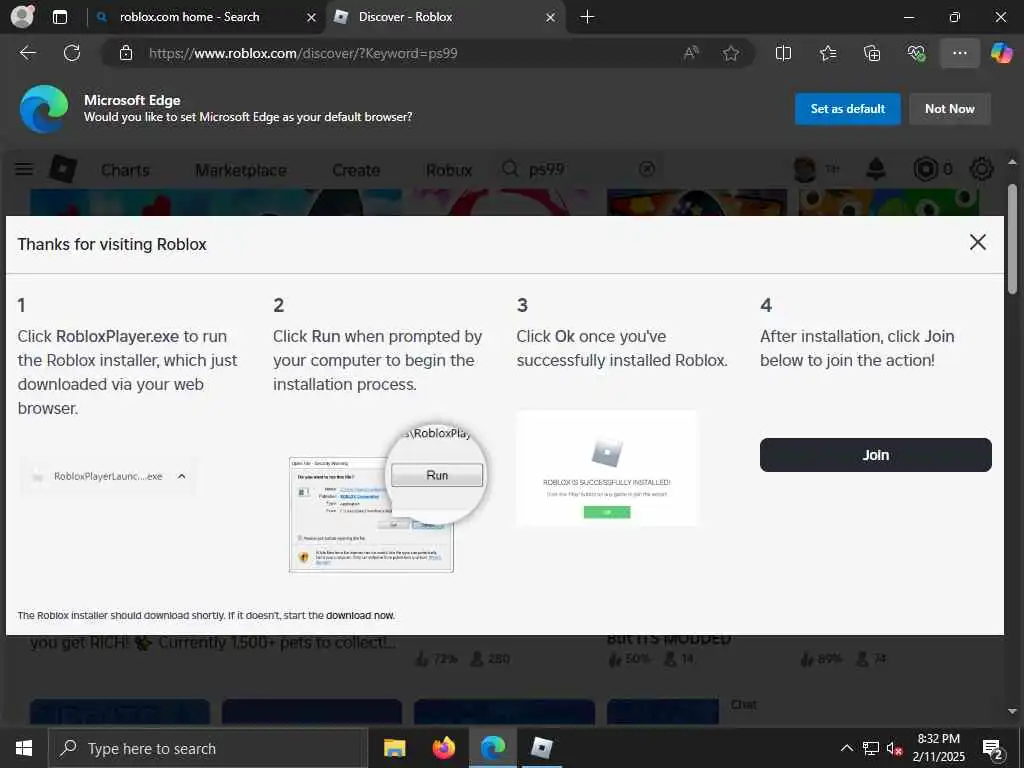Open the Create page
The width and height of the screenshot is (1024, 768).
[x=356, y=170]
